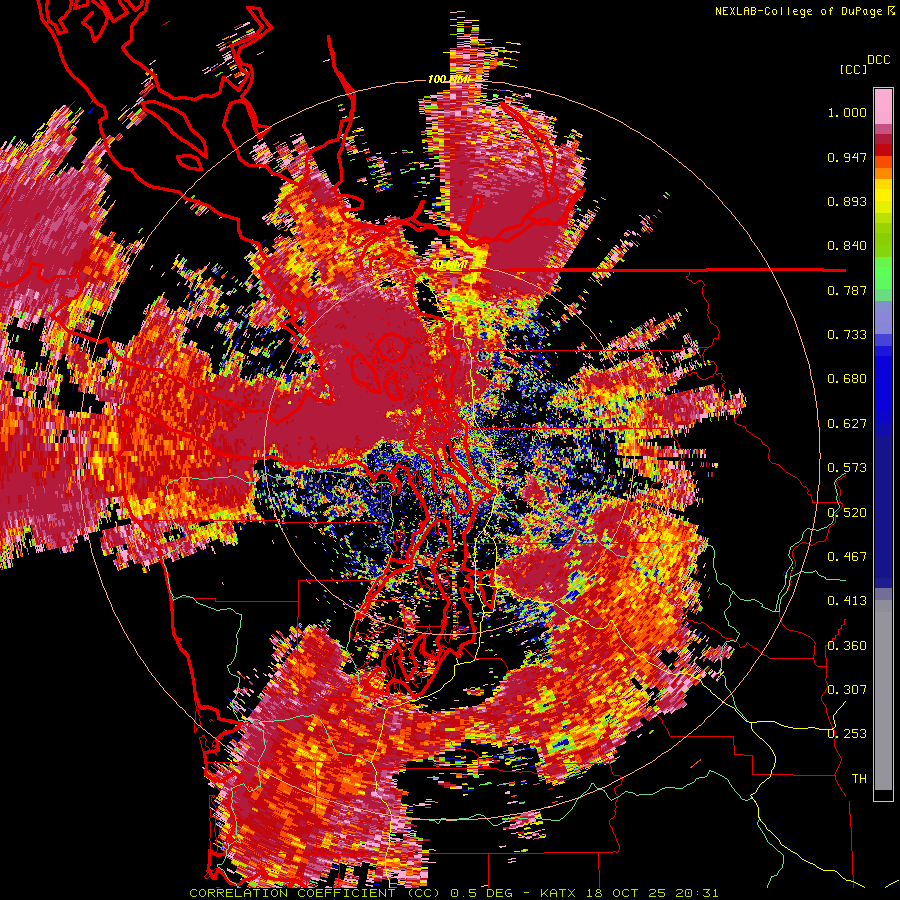This screenshot has width=900, height=900.
Task: Select the 0.840 legend value
Action: 847,246
